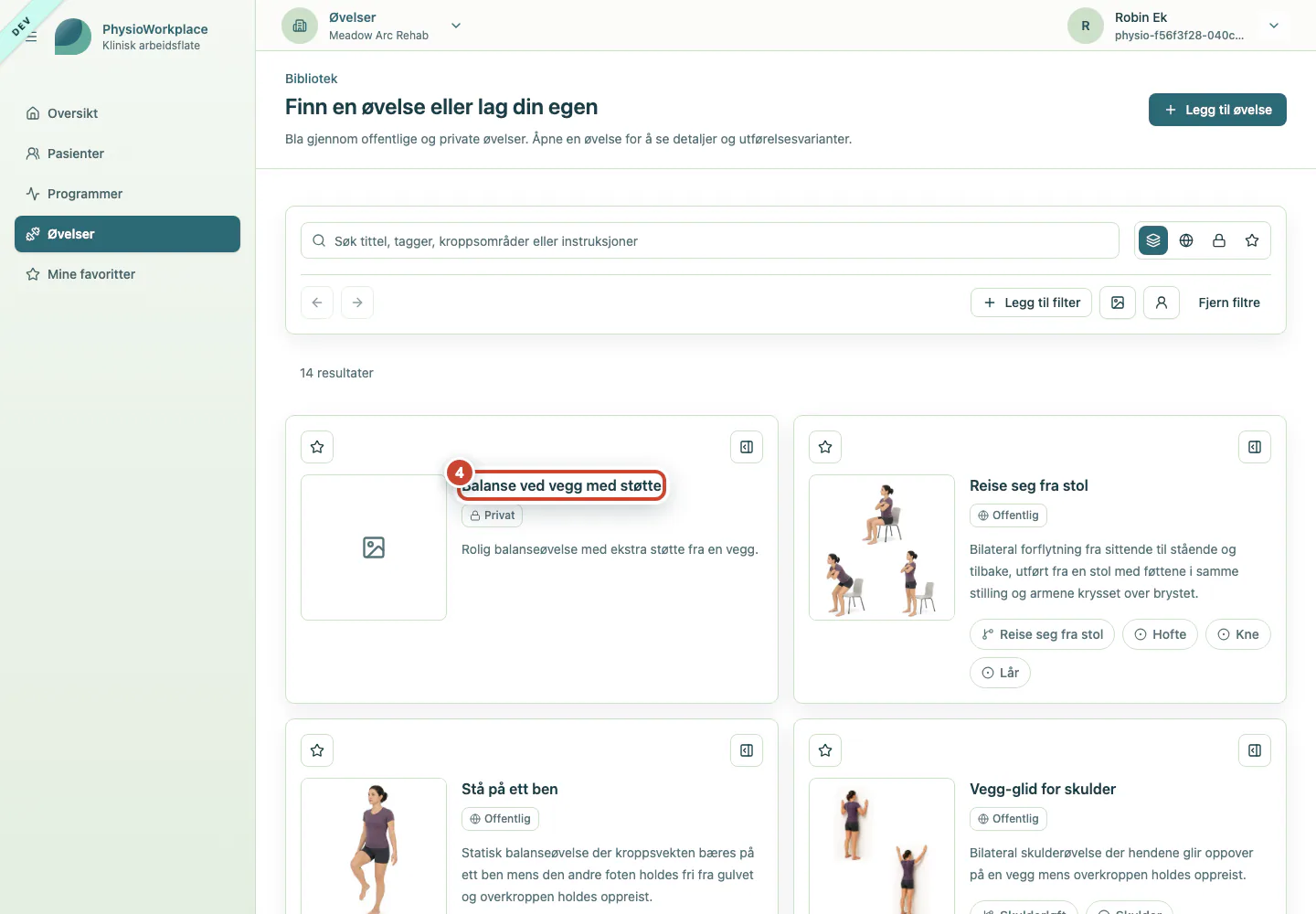The image size is (1316, 914).
Task: Select the Kne tag chip
Action: click(x=1238, y=634)
